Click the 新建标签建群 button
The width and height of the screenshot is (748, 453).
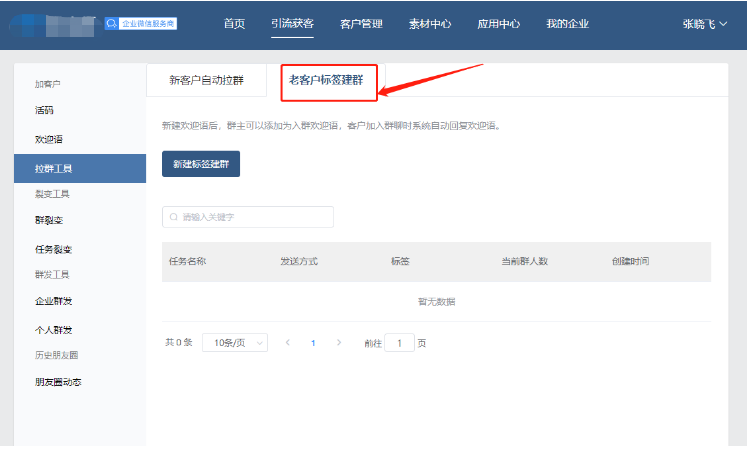click(200, 164)
